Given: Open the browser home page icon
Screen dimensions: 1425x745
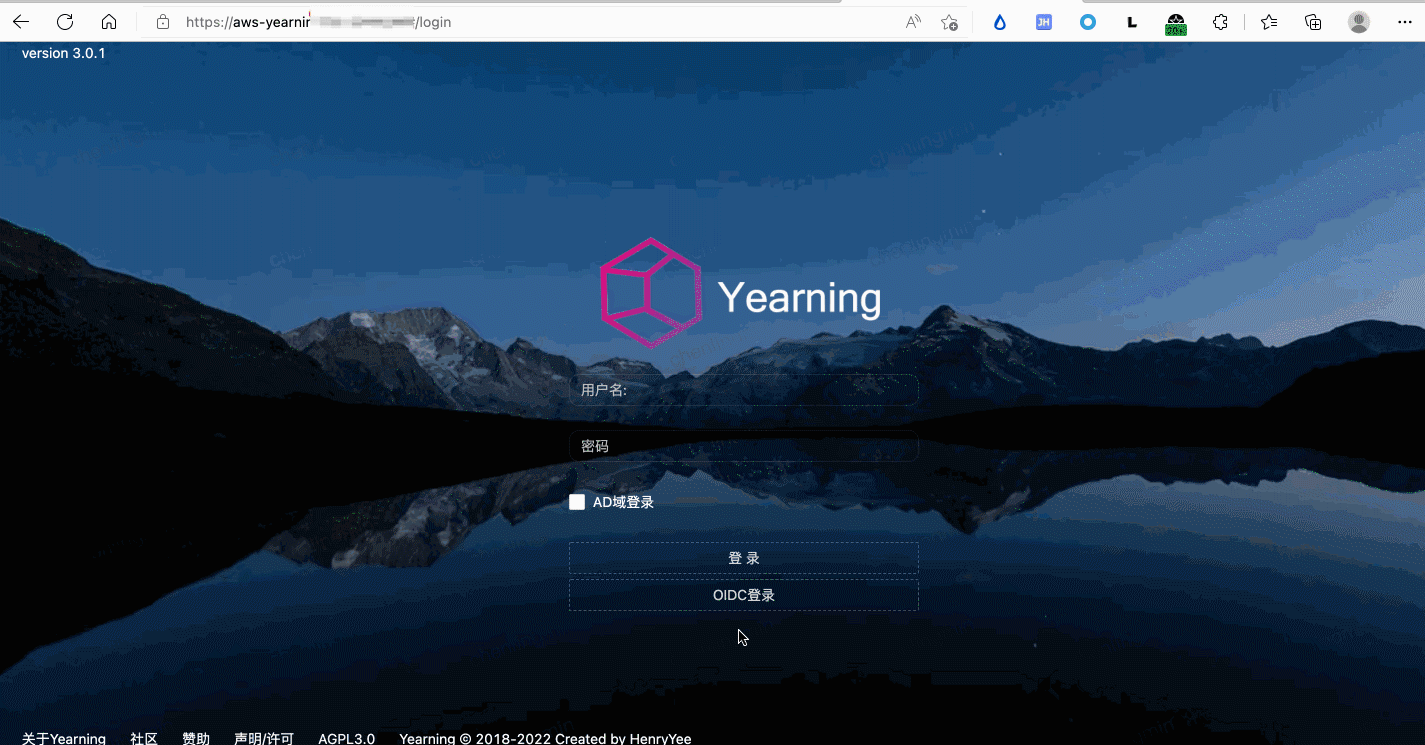Looking at the screenshot, I should 109,22.
